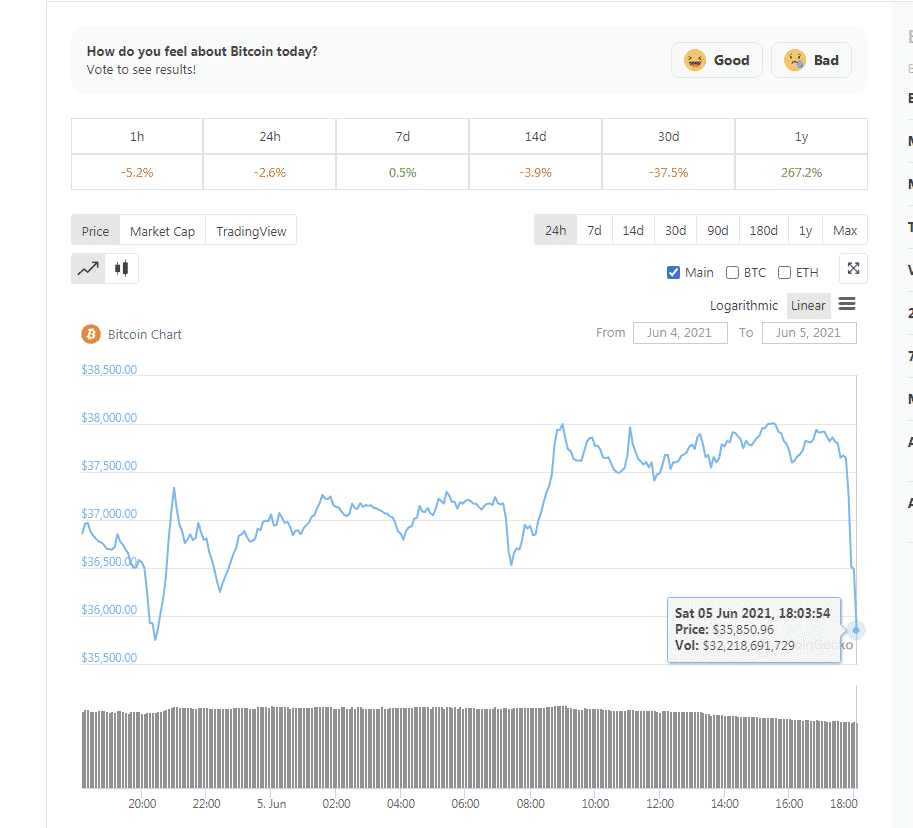
Task: Enable the BTC checkbox
Action: tap(733, 272)
